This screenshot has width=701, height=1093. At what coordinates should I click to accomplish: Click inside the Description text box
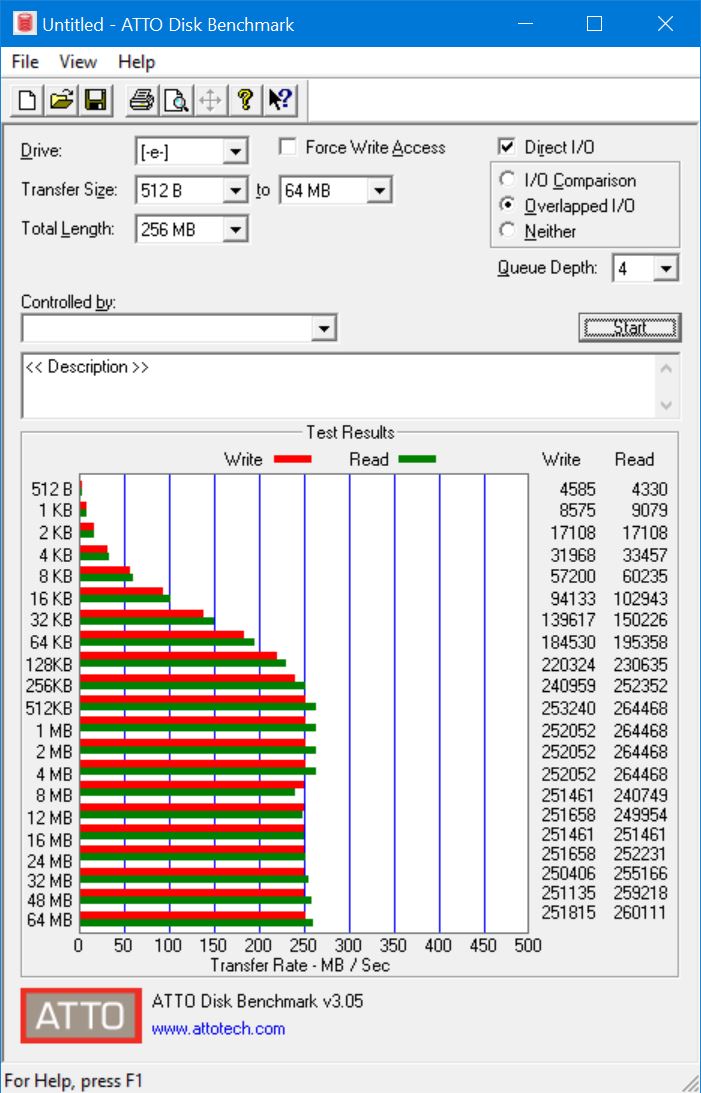click(x=340, y=385)
